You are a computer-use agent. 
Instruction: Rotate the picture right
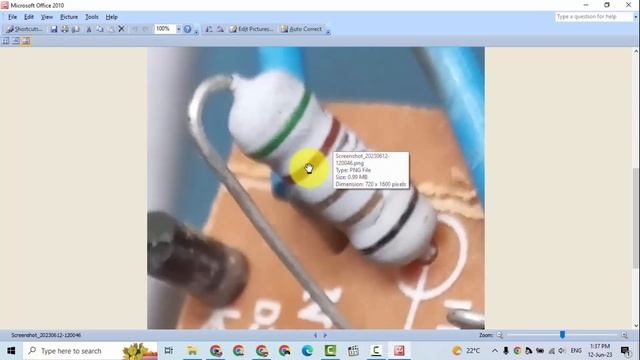coord(220,29)
